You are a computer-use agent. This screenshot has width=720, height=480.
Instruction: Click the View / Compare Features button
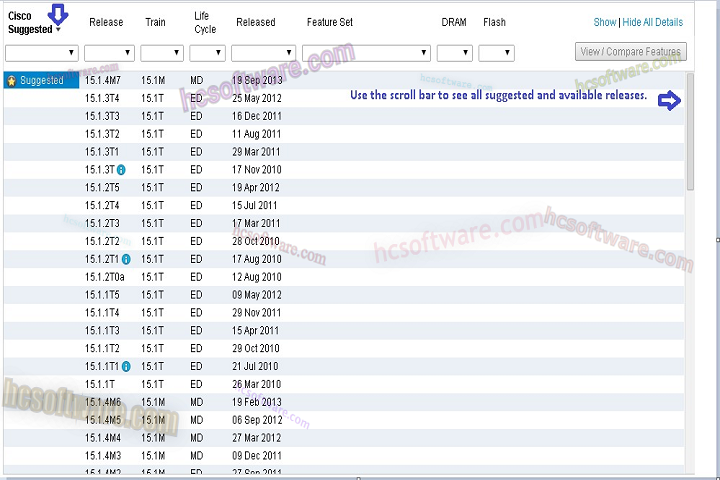coord(630,51)
